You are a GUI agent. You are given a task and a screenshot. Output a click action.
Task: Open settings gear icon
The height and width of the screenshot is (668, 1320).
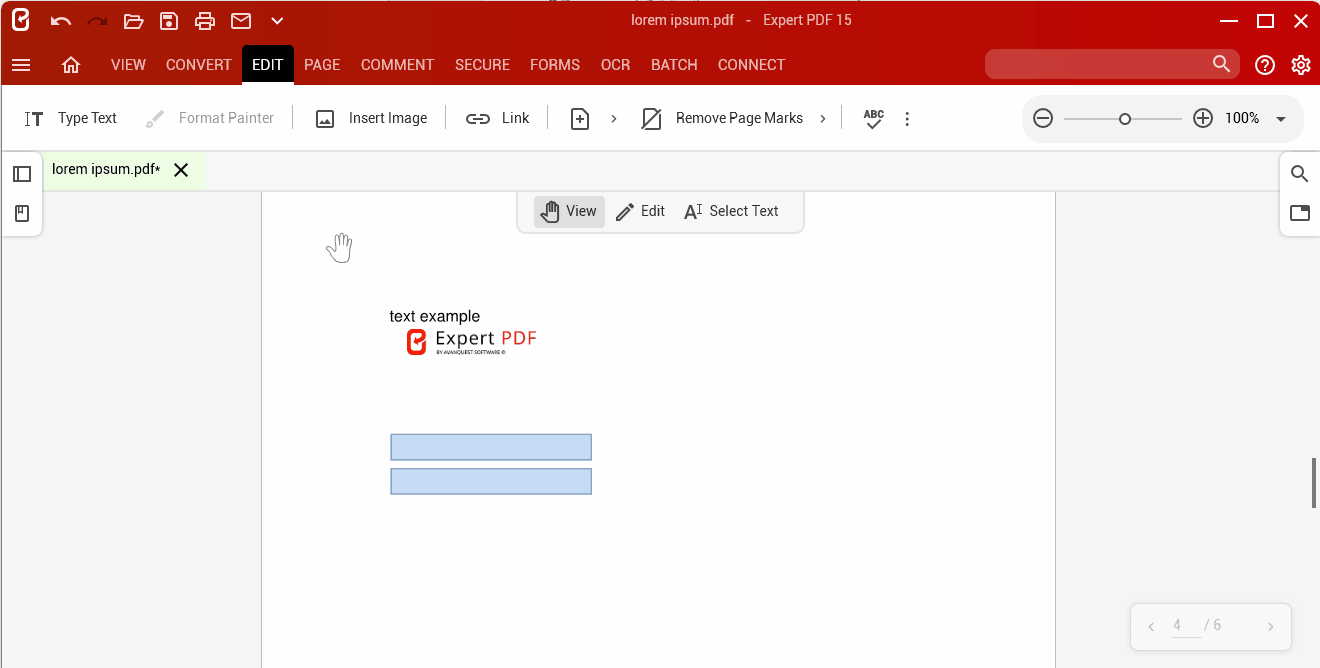pyautogui.click(x=1301, y=65)
